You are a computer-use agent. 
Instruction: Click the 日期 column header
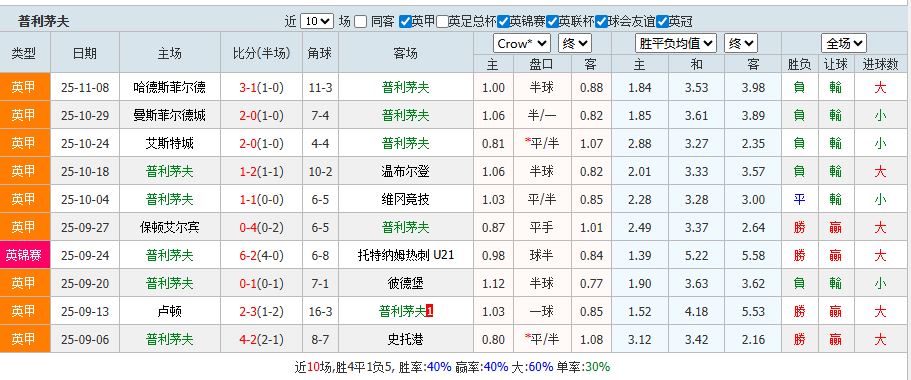pos(85,53)
